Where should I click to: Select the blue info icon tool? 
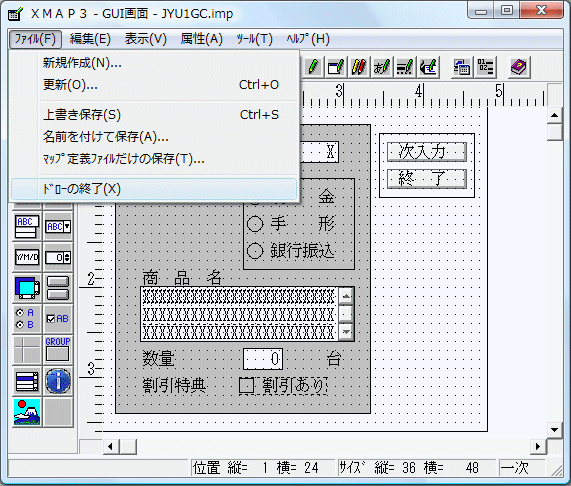58,381
